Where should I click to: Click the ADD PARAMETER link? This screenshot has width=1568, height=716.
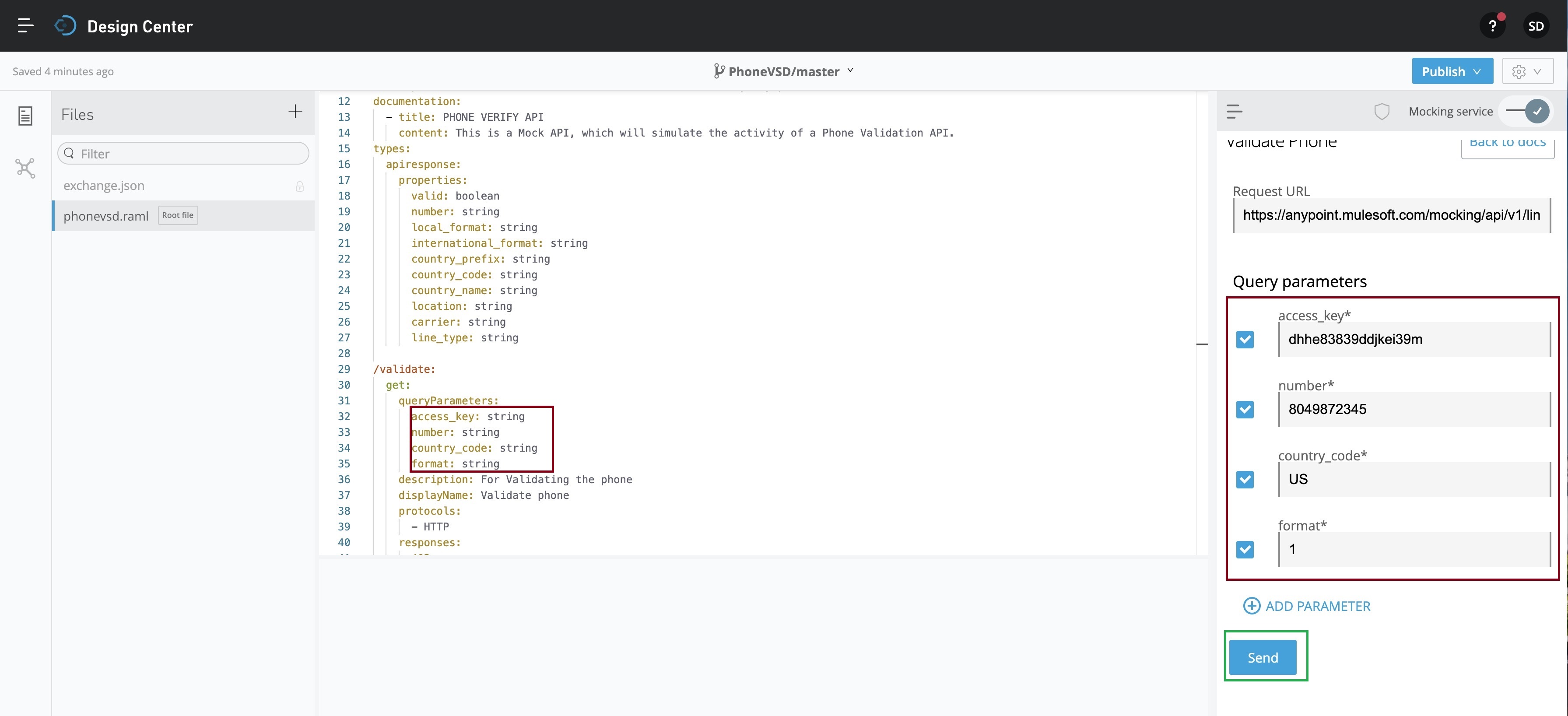[1306, 606]
